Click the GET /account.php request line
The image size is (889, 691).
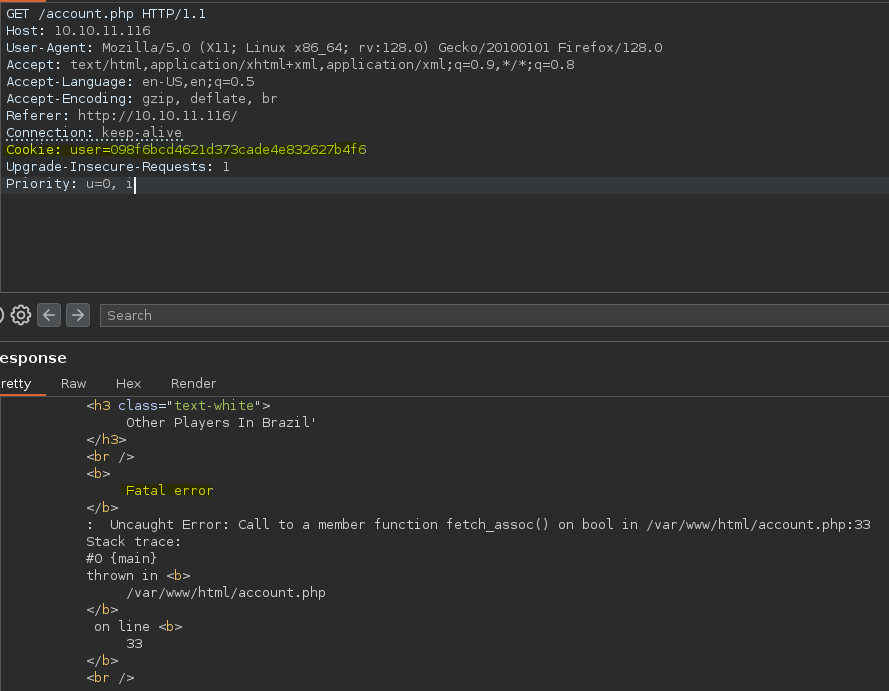(x=106, y=14)
